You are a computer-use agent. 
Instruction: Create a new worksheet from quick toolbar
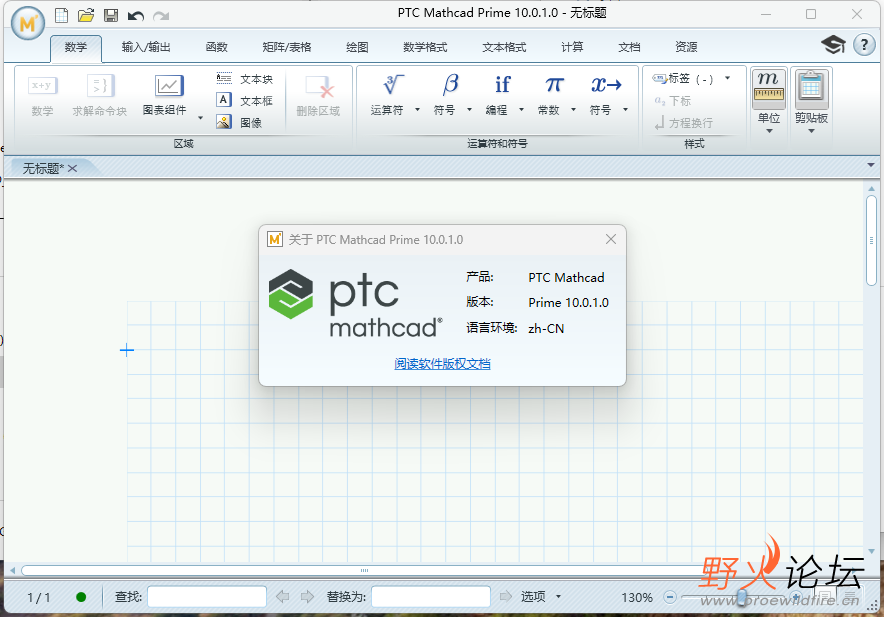(x=61, y=15)
